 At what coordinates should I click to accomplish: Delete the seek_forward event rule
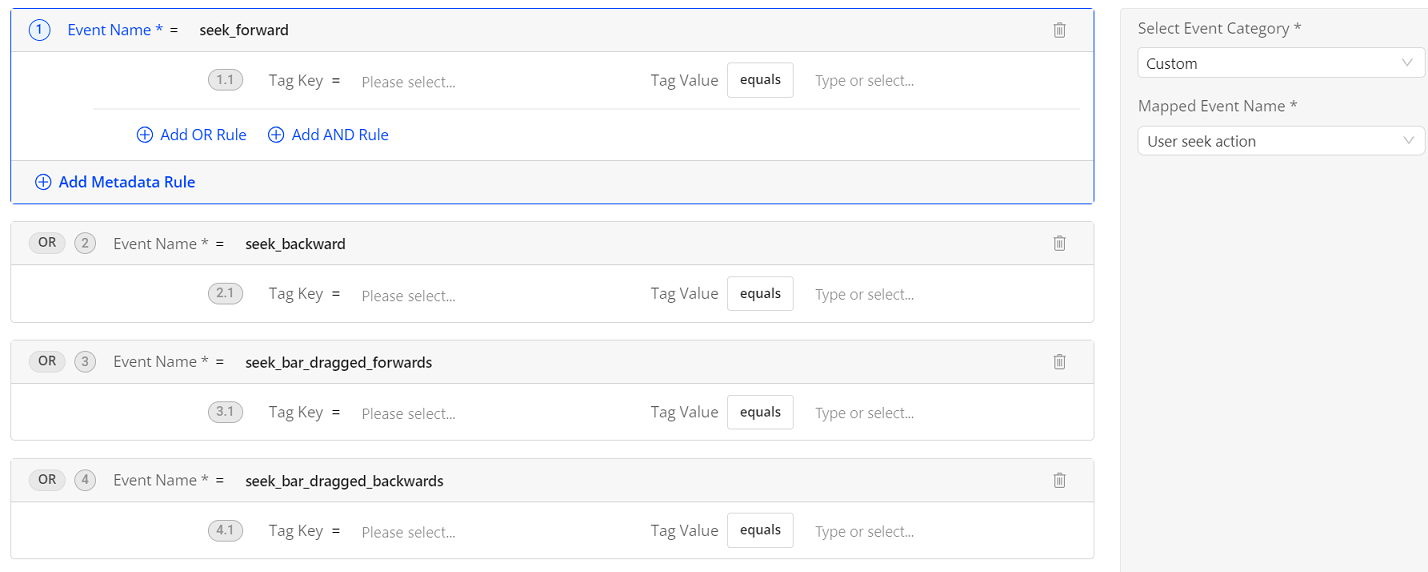coord(1059,30)
